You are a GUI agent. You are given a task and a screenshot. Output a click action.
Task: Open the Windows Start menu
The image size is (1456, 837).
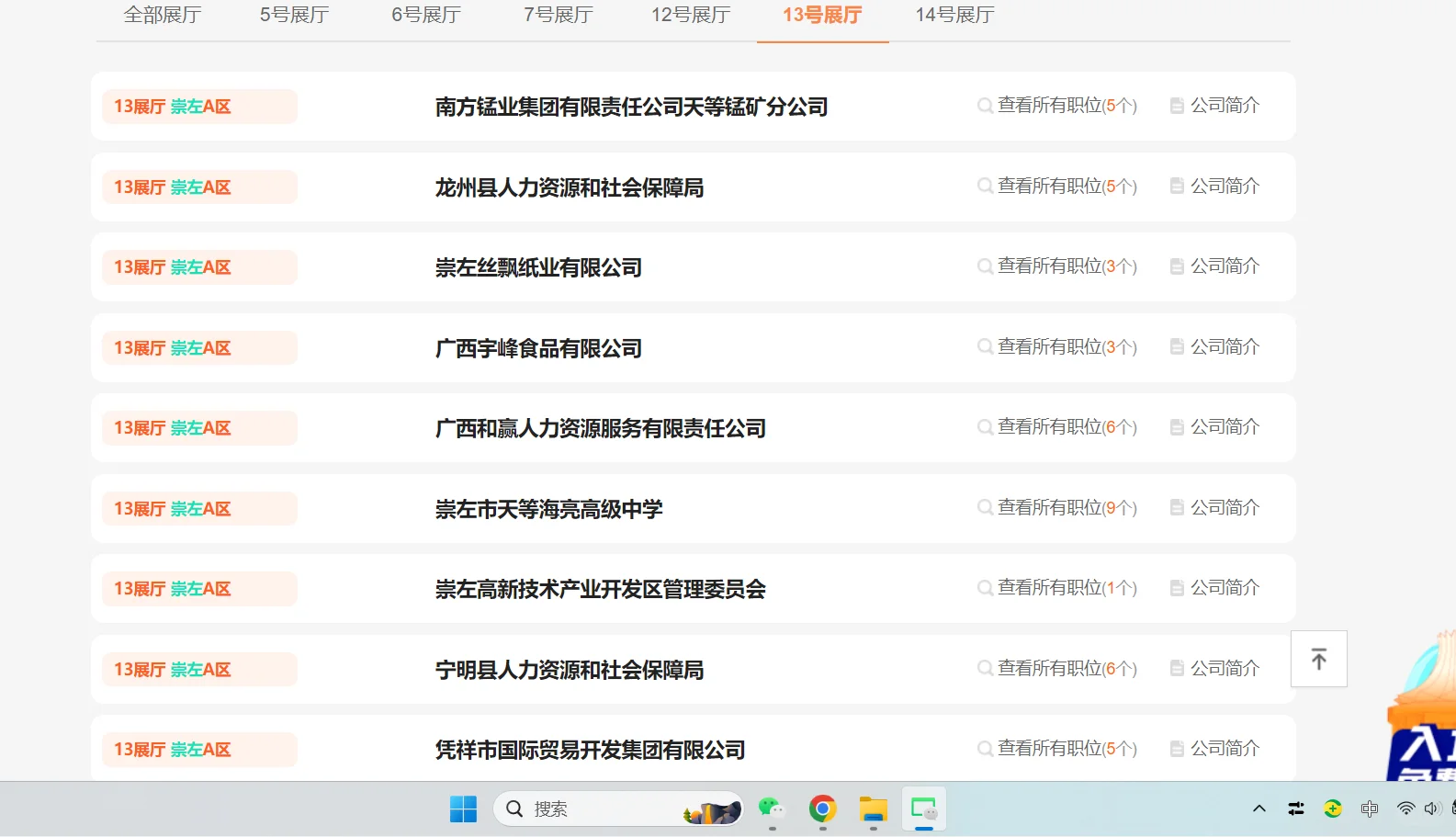(463, 809)
